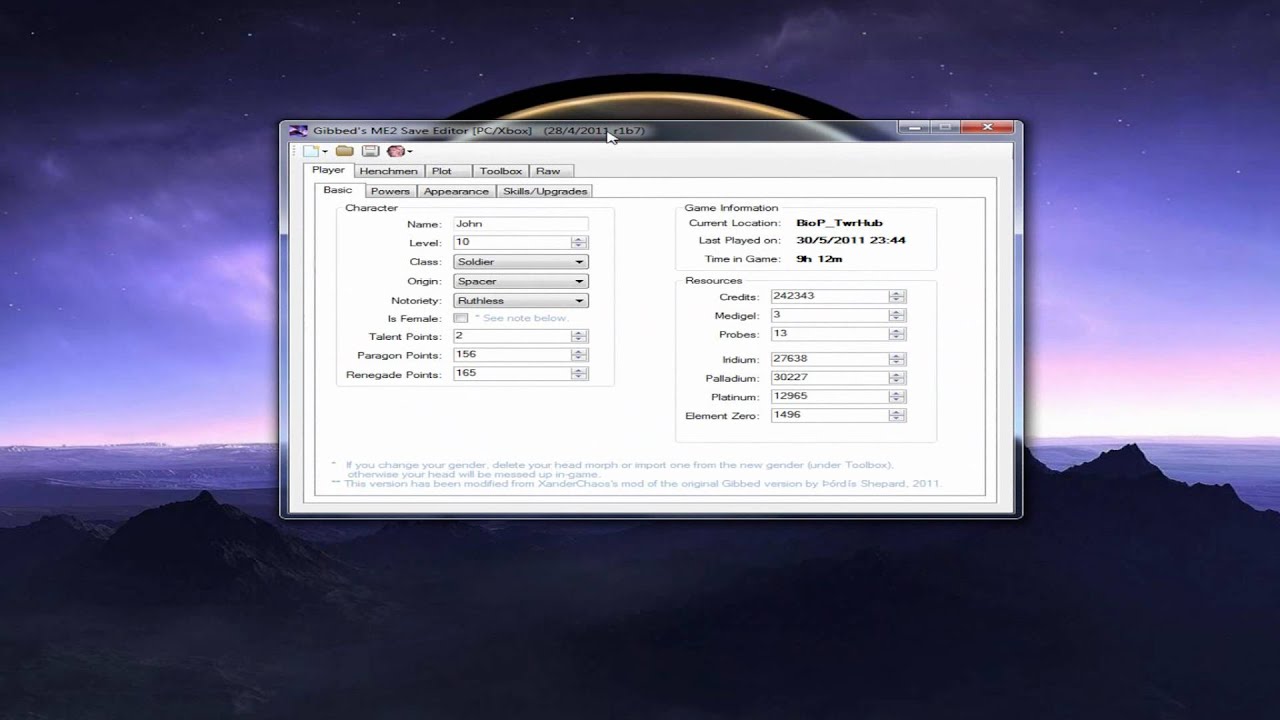Select the Basic sub-tab
Viewport: 1280px width, 720px height.
point(338,190)
